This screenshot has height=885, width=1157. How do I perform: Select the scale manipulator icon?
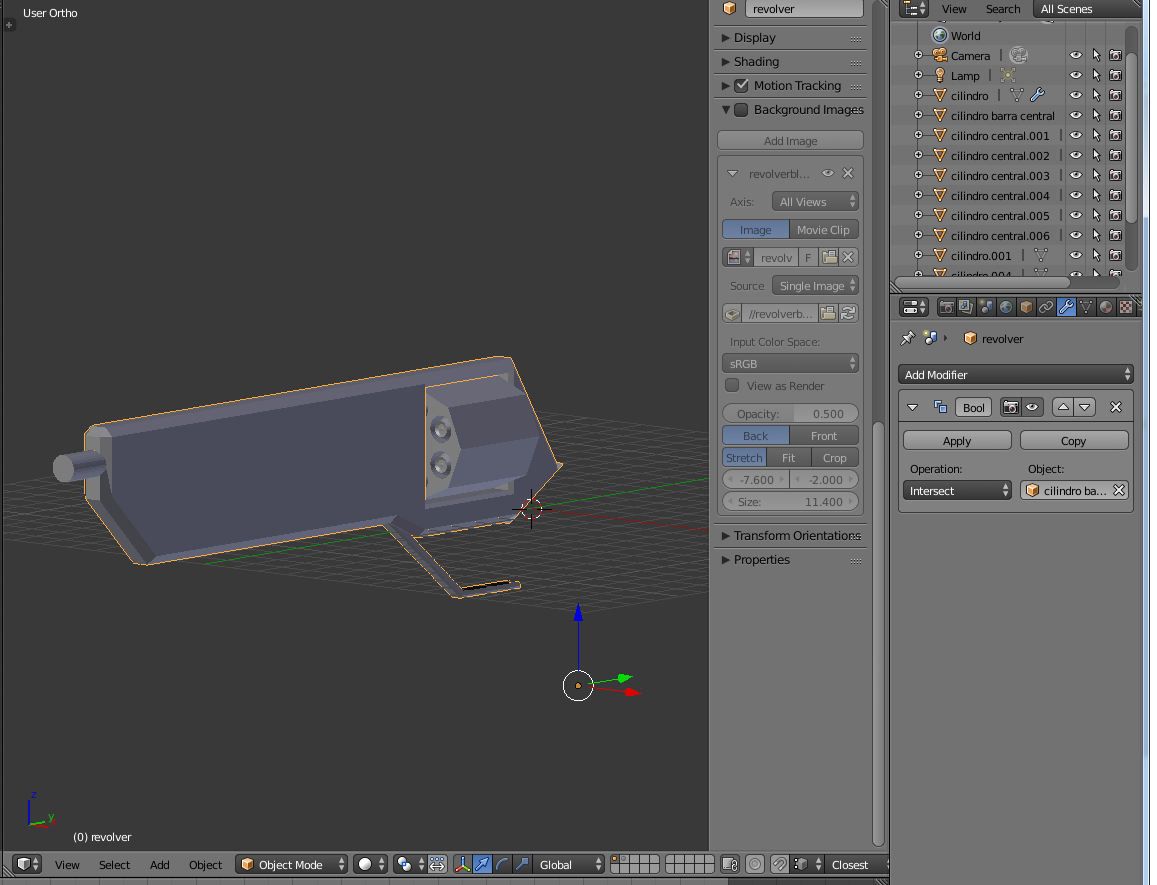click(522, 864)
